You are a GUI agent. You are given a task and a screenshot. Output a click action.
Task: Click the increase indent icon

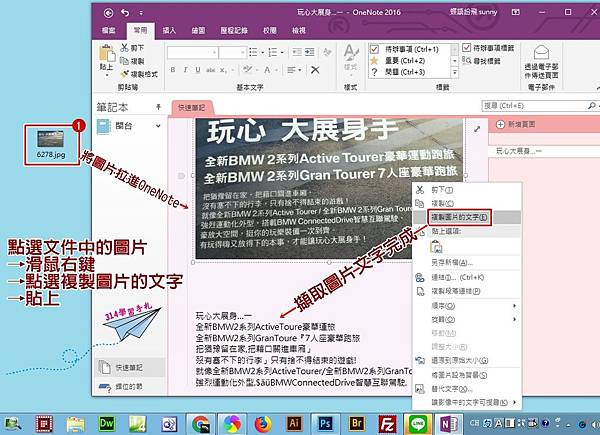309,52
